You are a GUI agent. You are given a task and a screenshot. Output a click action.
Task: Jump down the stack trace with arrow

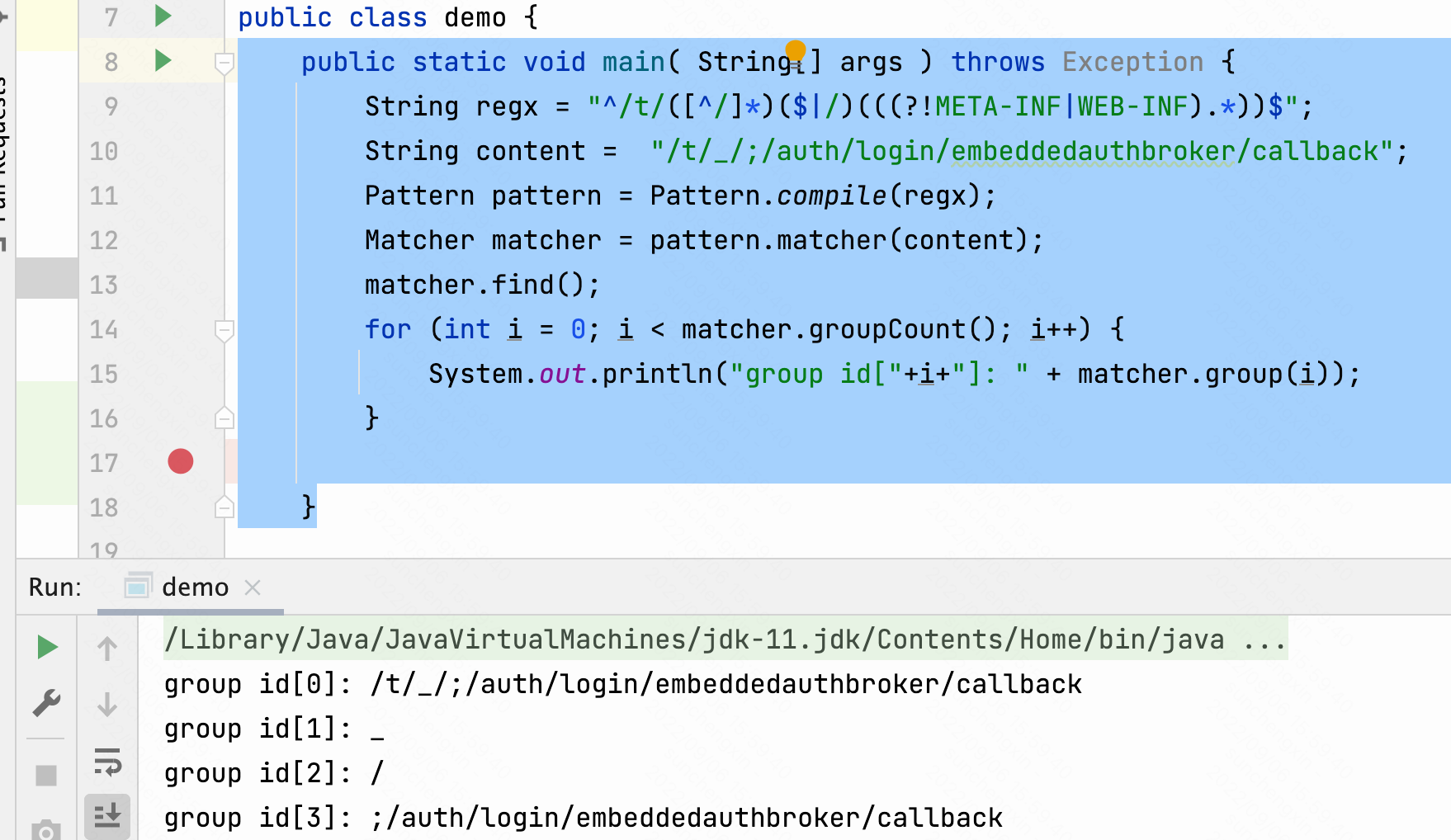[x=107, y=704]
